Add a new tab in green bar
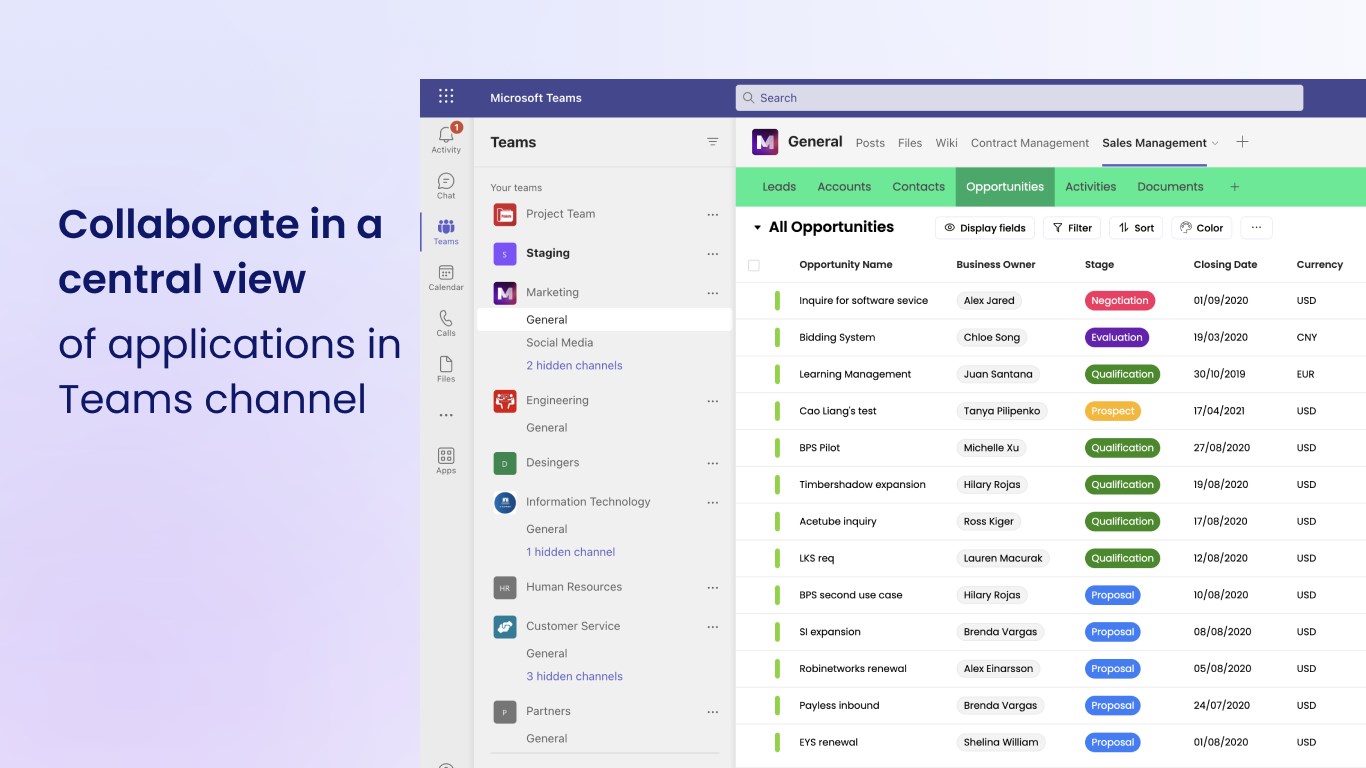This screenshot has width=1366, height=768. (1234, 187)
